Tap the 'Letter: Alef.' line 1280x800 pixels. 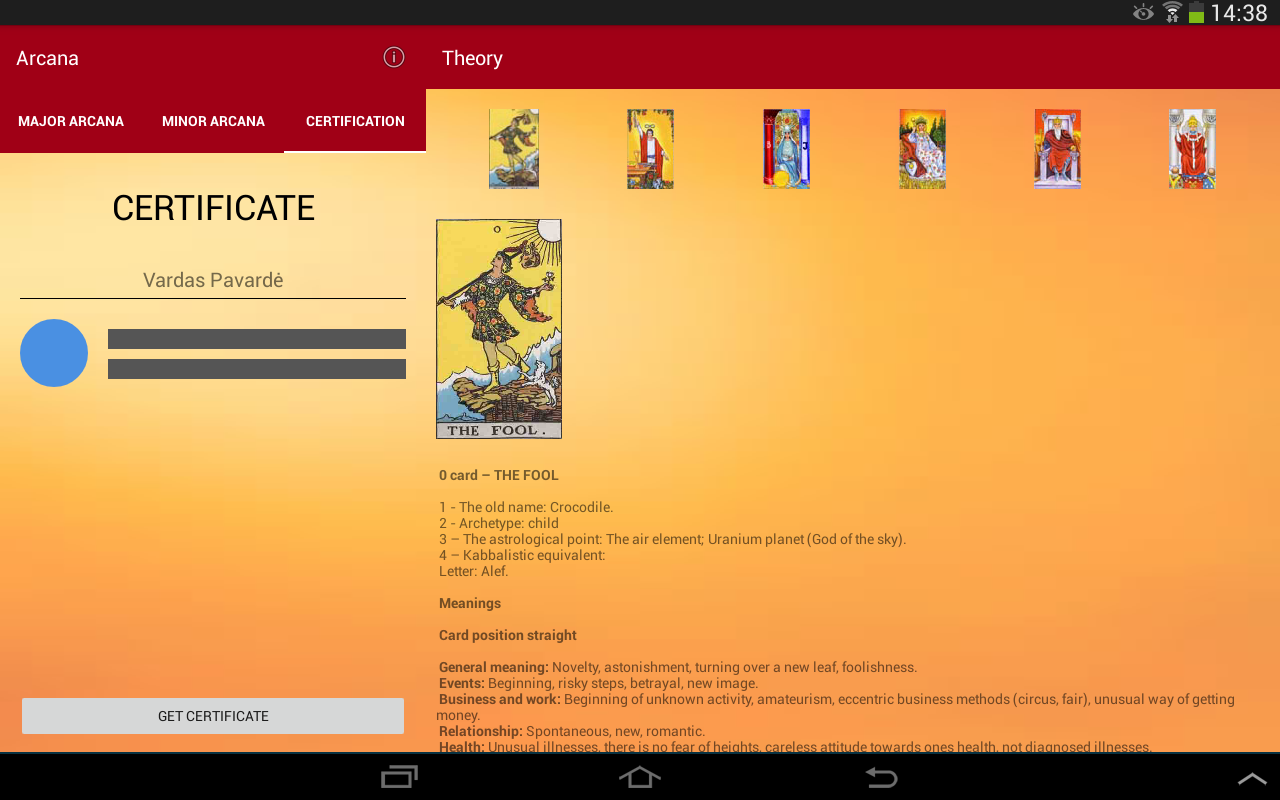474,571
